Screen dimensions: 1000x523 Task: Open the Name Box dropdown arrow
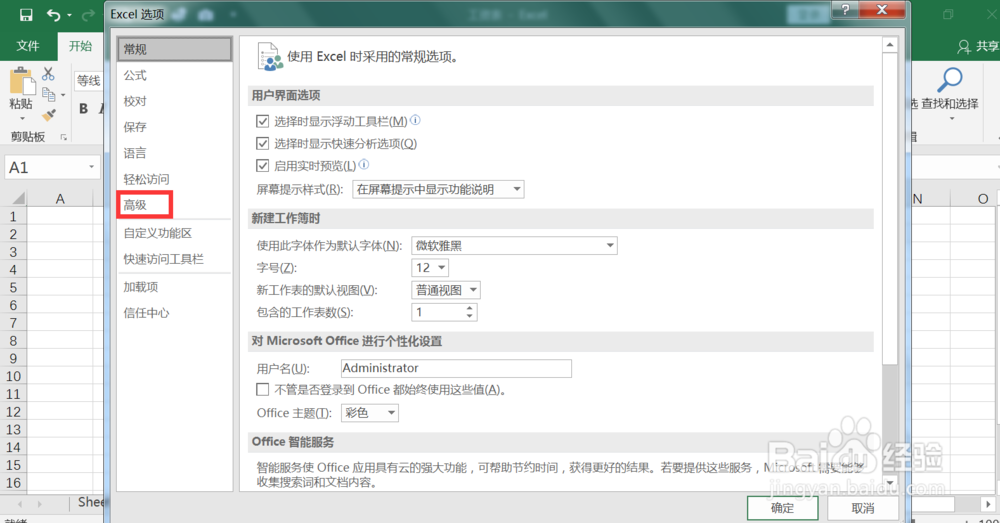91,167
